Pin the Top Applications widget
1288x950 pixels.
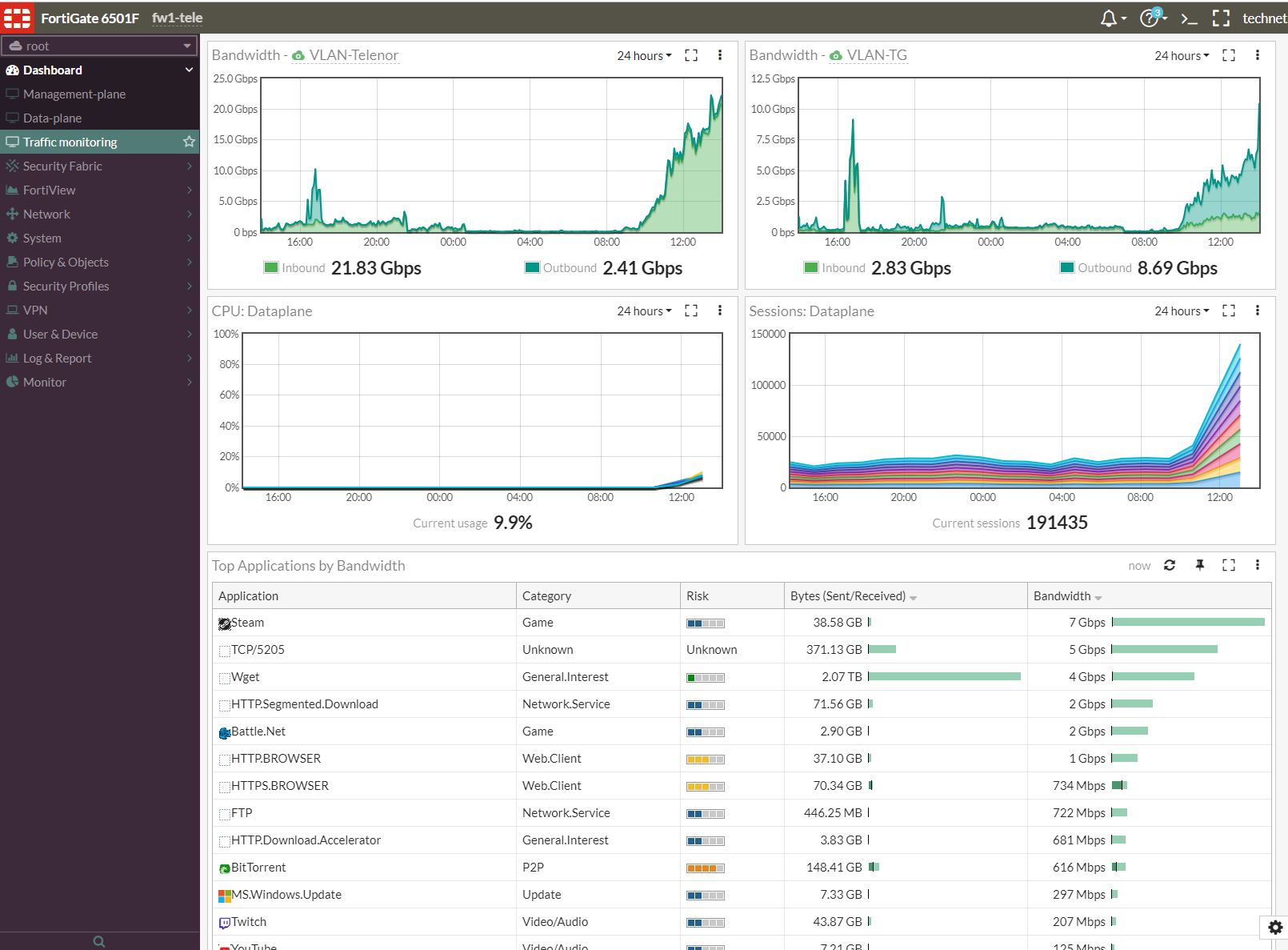point(1200,565)
